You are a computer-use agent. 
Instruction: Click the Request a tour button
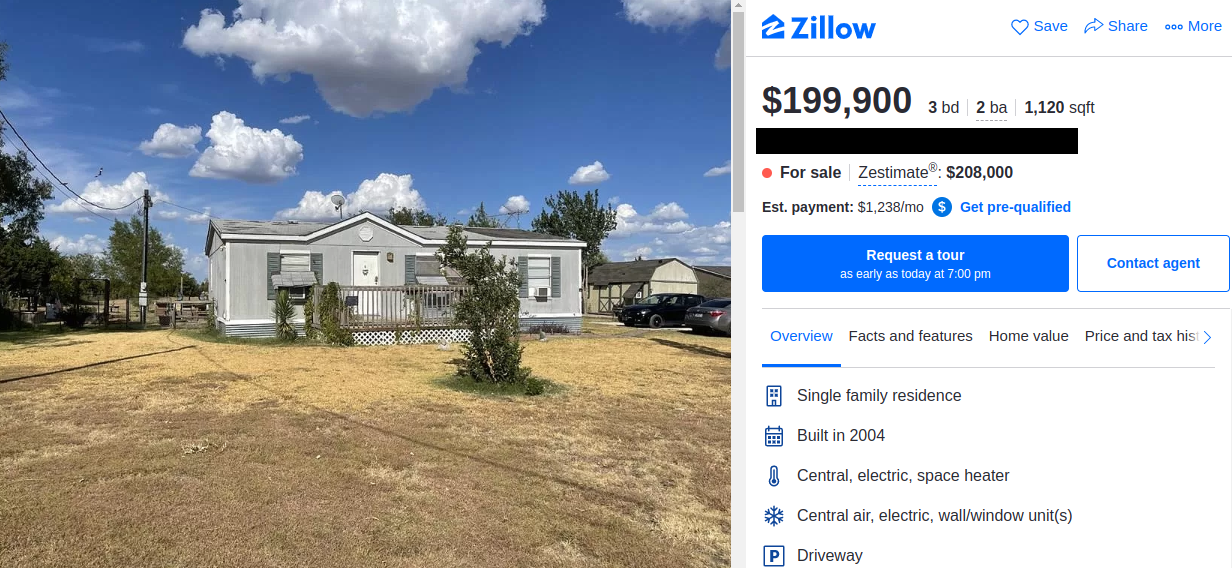tap(915, 264)
